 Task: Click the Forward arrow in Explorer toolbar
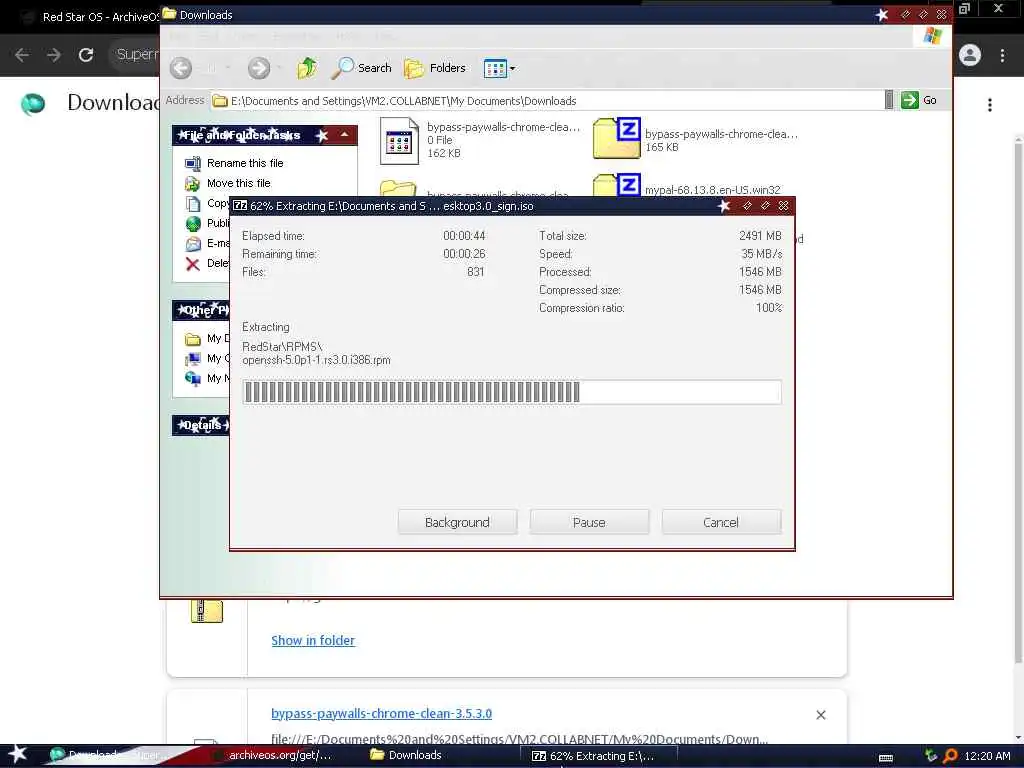point(259,68)
